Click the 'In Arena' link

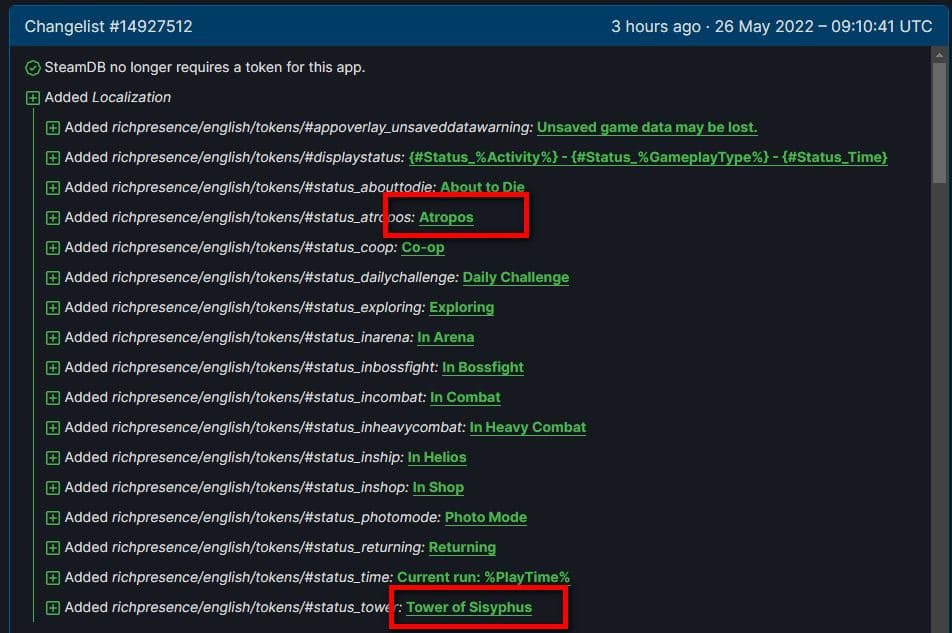(x=446, y=337)
